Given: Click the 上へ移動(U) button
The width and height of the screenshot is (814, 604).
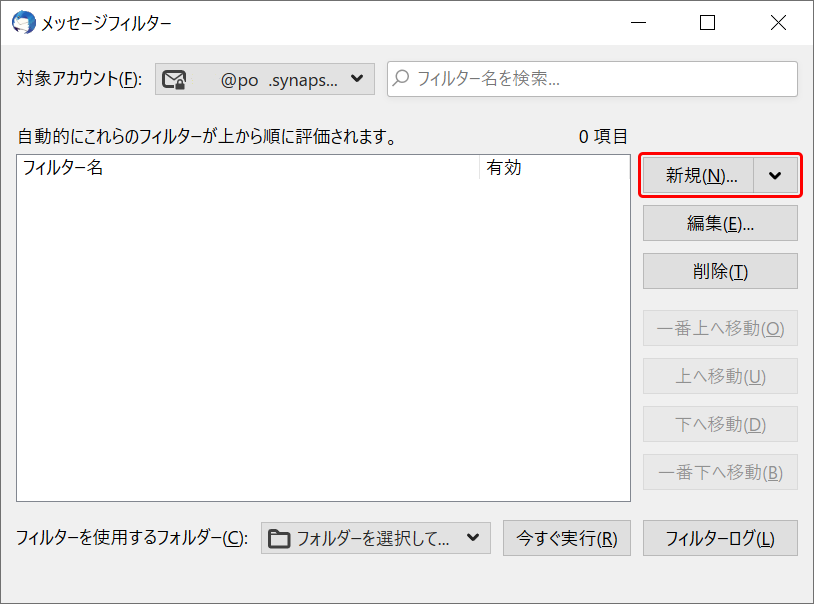Looking at the screenshot, I should pyautogui.click(x=721, y=376).
